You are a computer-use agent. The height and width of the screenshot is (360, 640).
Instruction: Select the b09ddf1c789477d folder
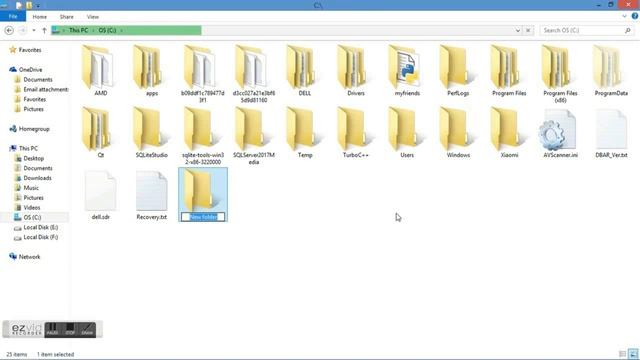pos(203,73)
